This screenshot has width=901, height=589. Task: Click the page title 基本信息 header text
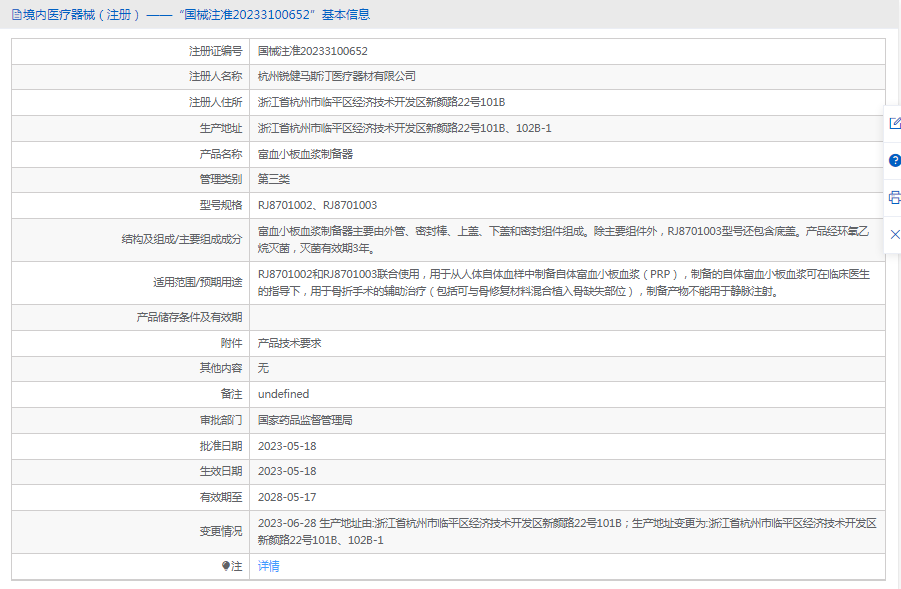(345, 15)
